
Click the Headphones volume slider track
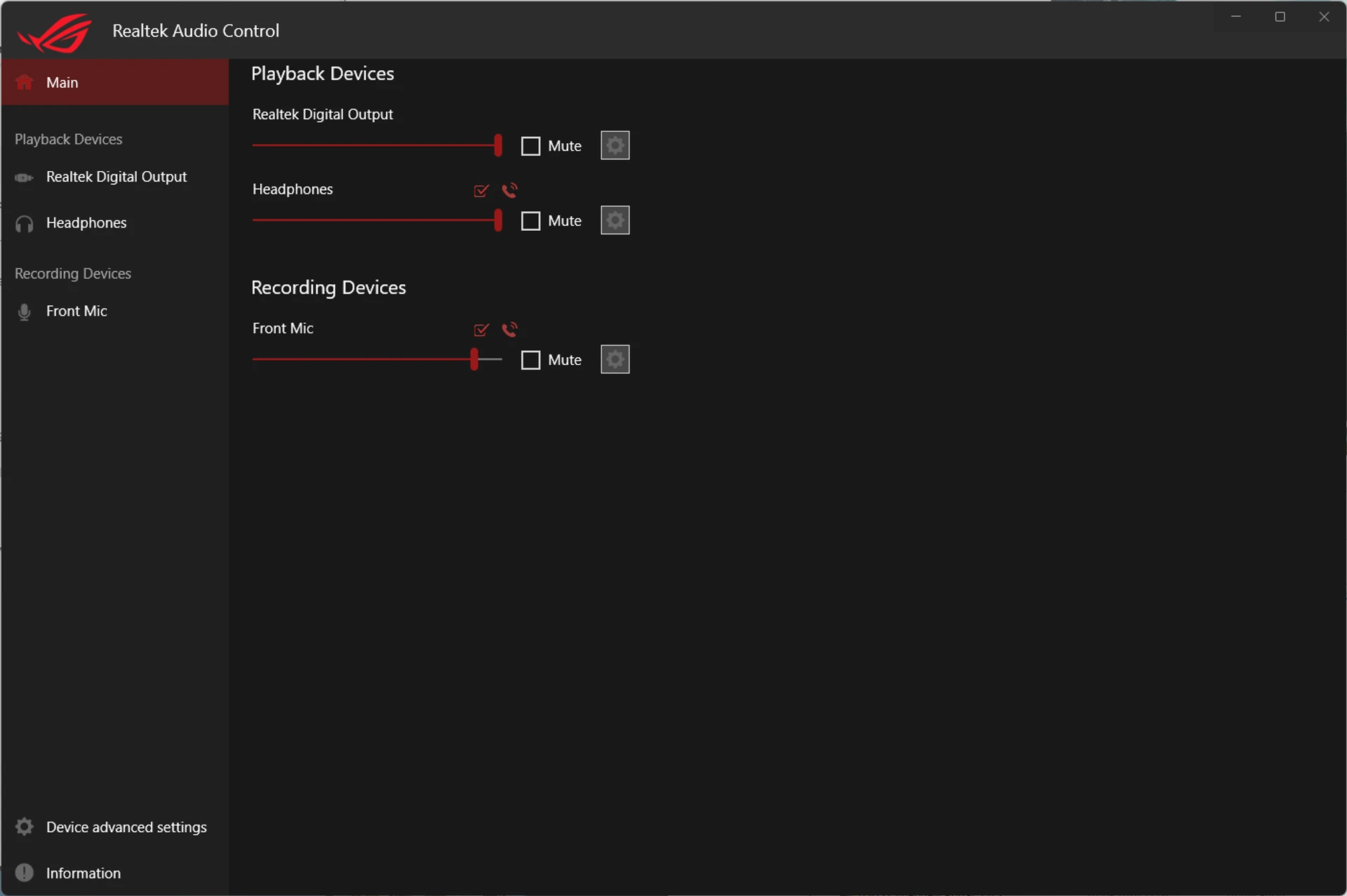click(x=377, y=220)
